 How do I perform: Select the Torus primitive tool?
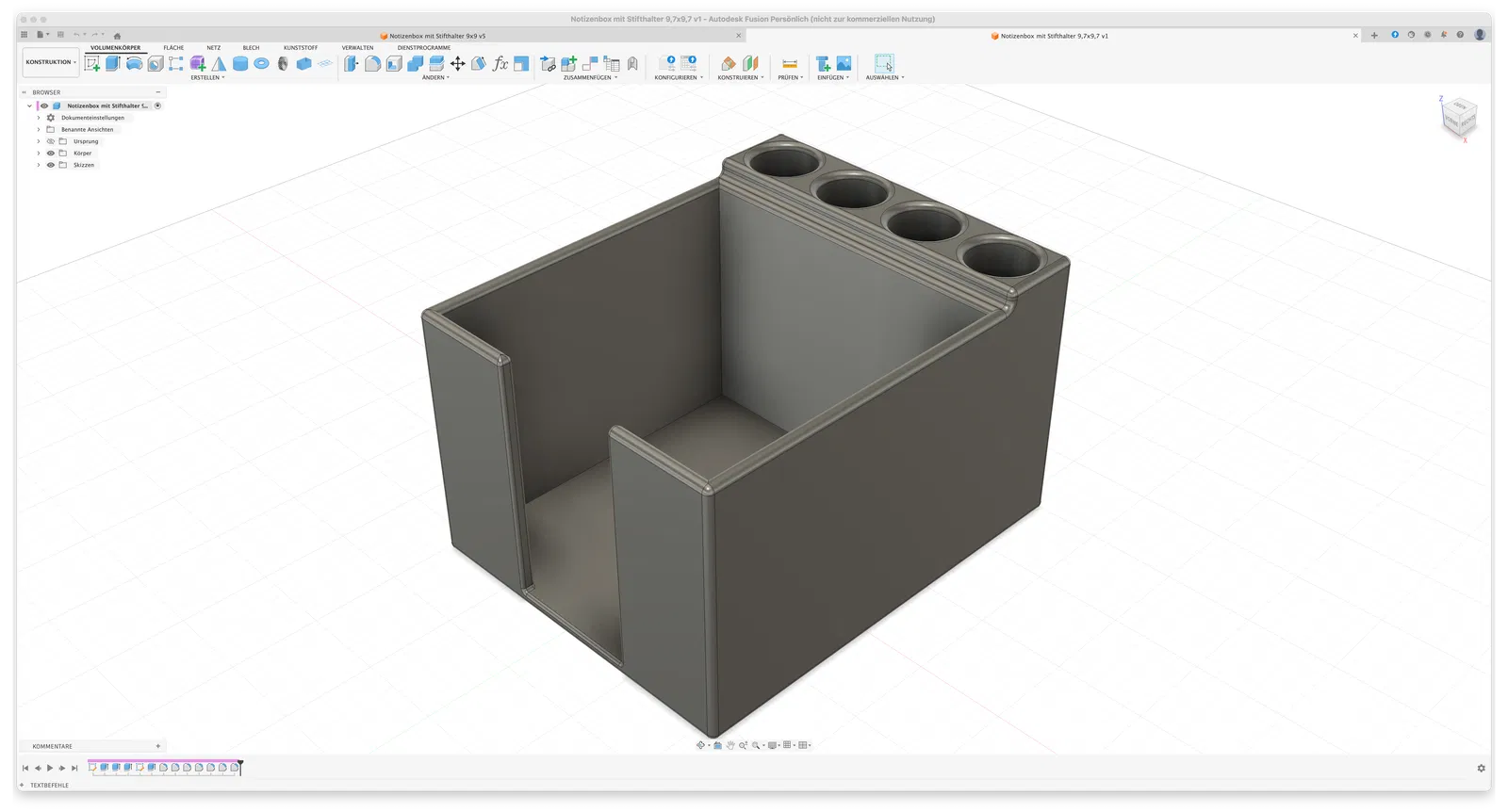pos(262,63)
